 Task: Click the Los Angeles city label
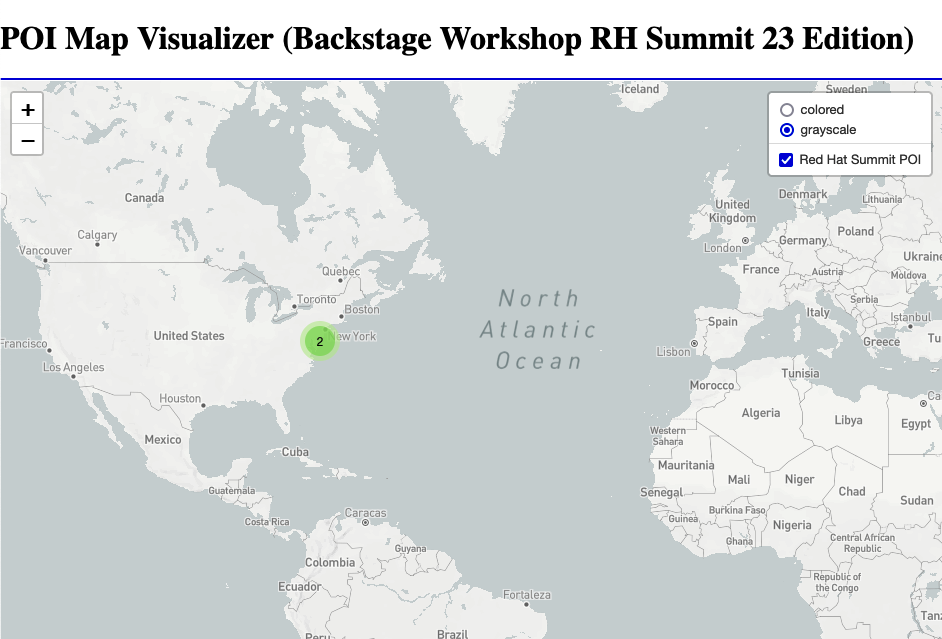pyautogui.click(x=74, y=368)
